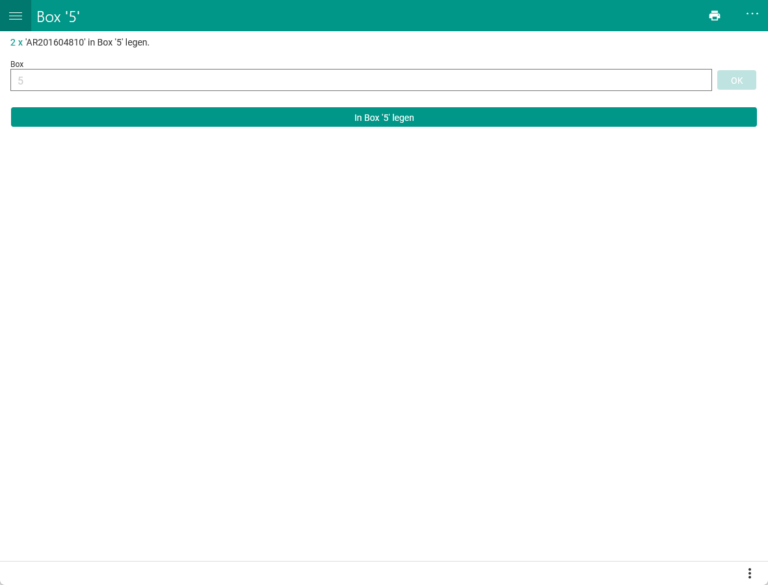Click the green "2 x" quantity text

[16, 43]
